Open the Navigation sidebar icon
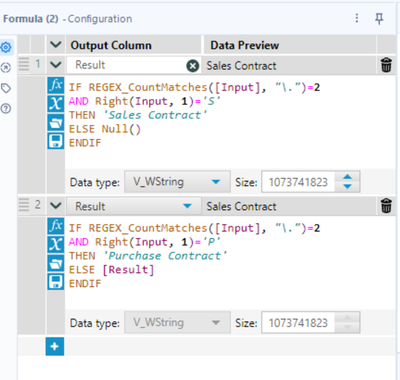 click(x=6, y=68)
